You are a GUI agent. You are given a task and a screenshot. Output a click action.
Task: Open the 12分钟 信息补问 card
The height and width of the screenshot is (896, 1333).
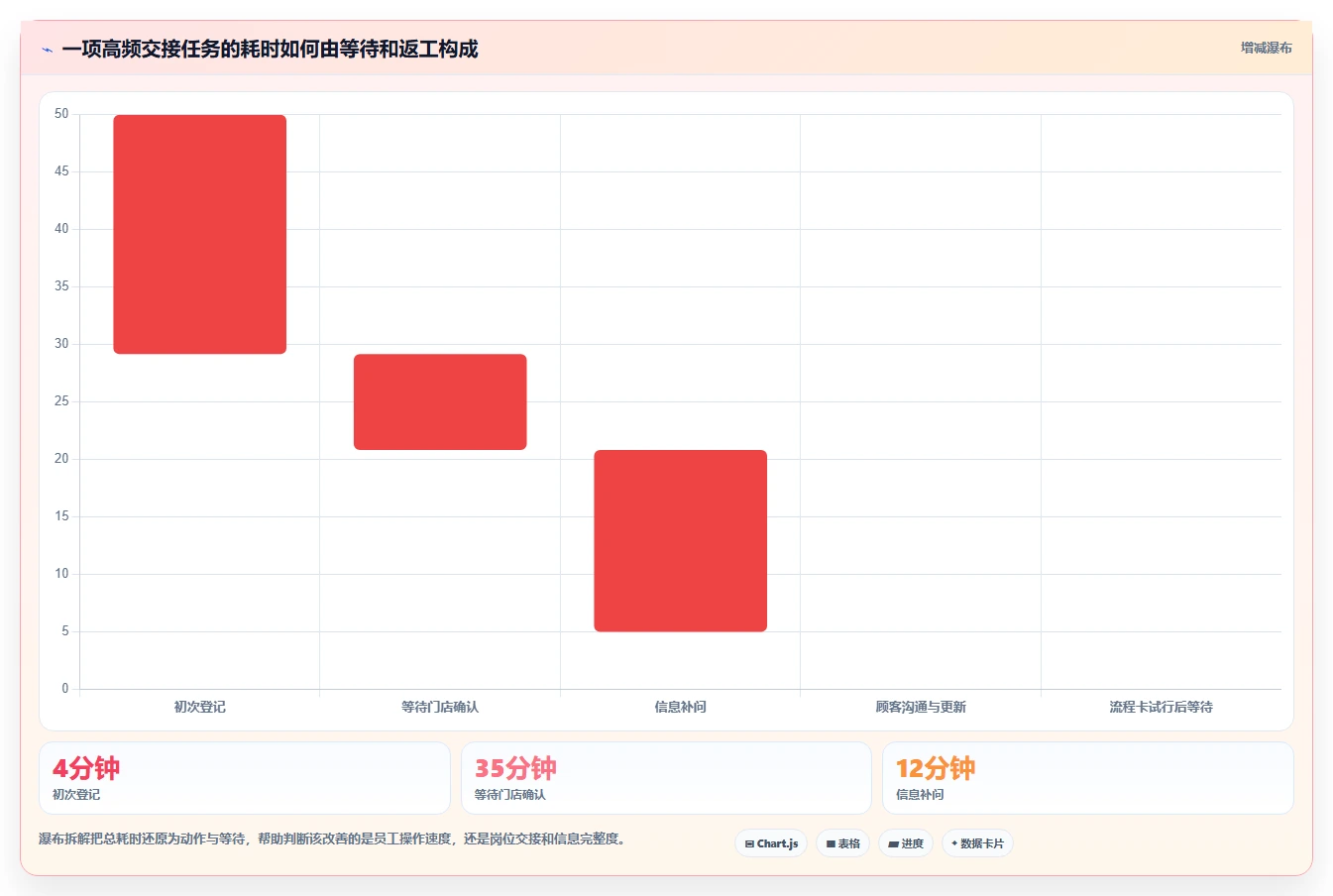point(1088,778)
